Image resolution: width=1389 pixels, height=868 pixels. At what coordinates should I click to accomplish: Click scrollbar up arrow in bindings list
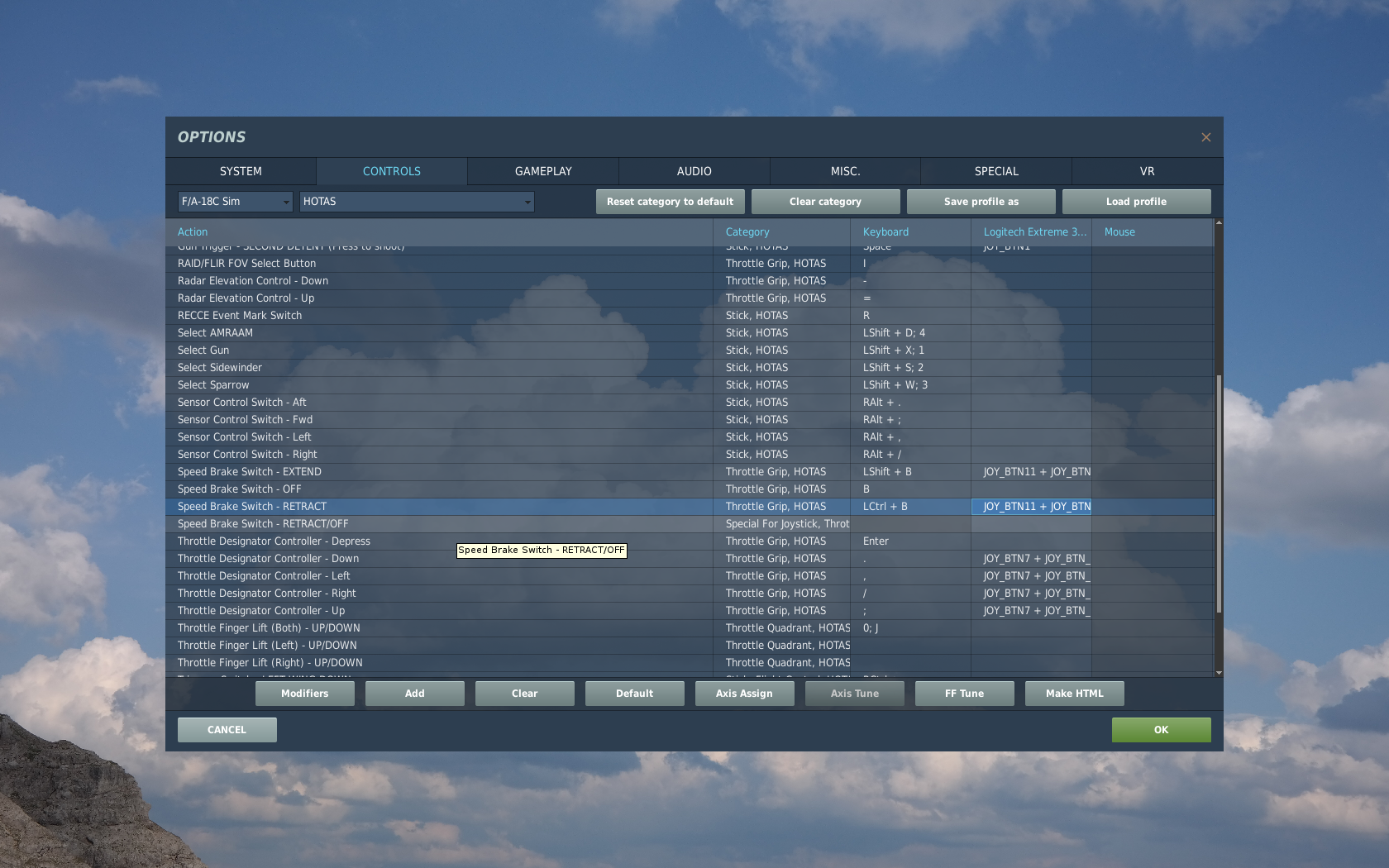[x=1219, y=223]
